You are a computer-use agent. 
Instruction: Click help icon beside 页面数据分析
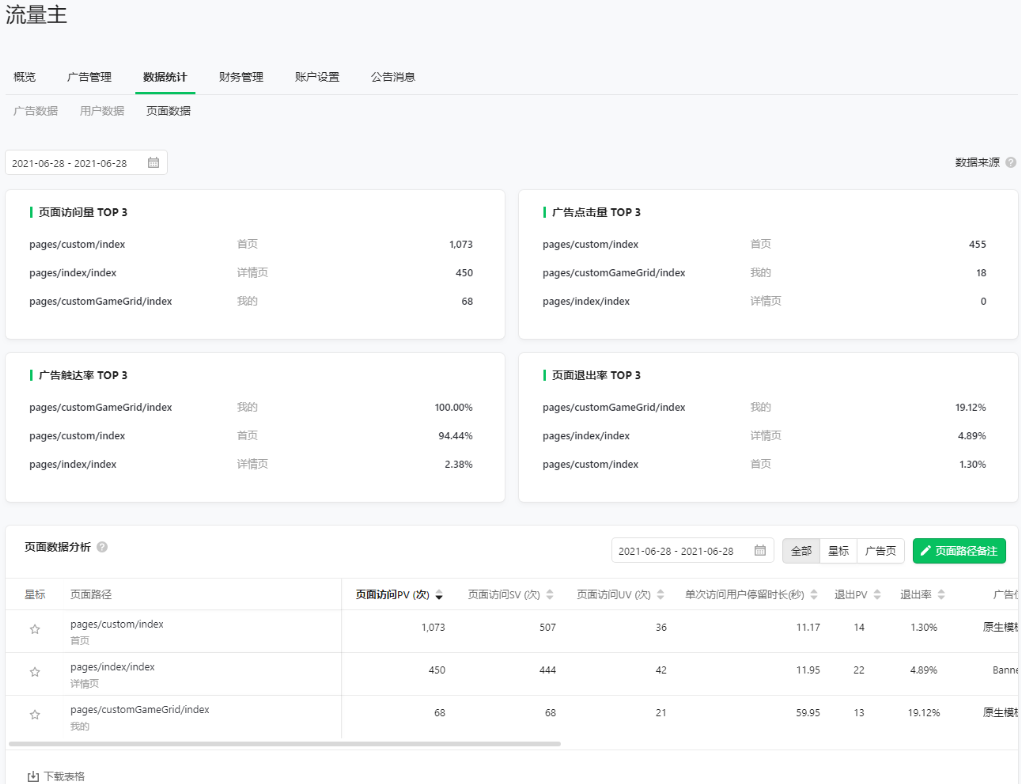point(102,547)
